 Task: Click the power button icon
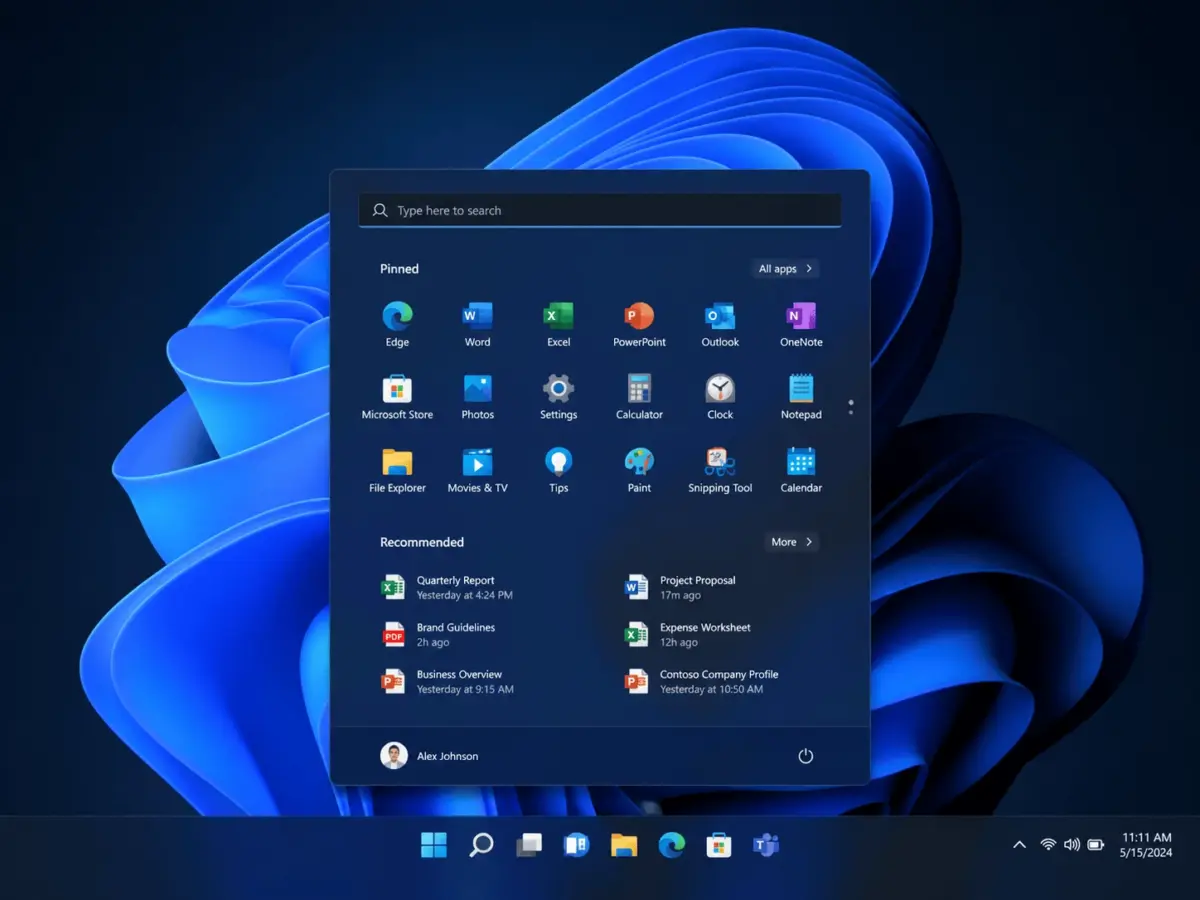(x=806, y=756)
